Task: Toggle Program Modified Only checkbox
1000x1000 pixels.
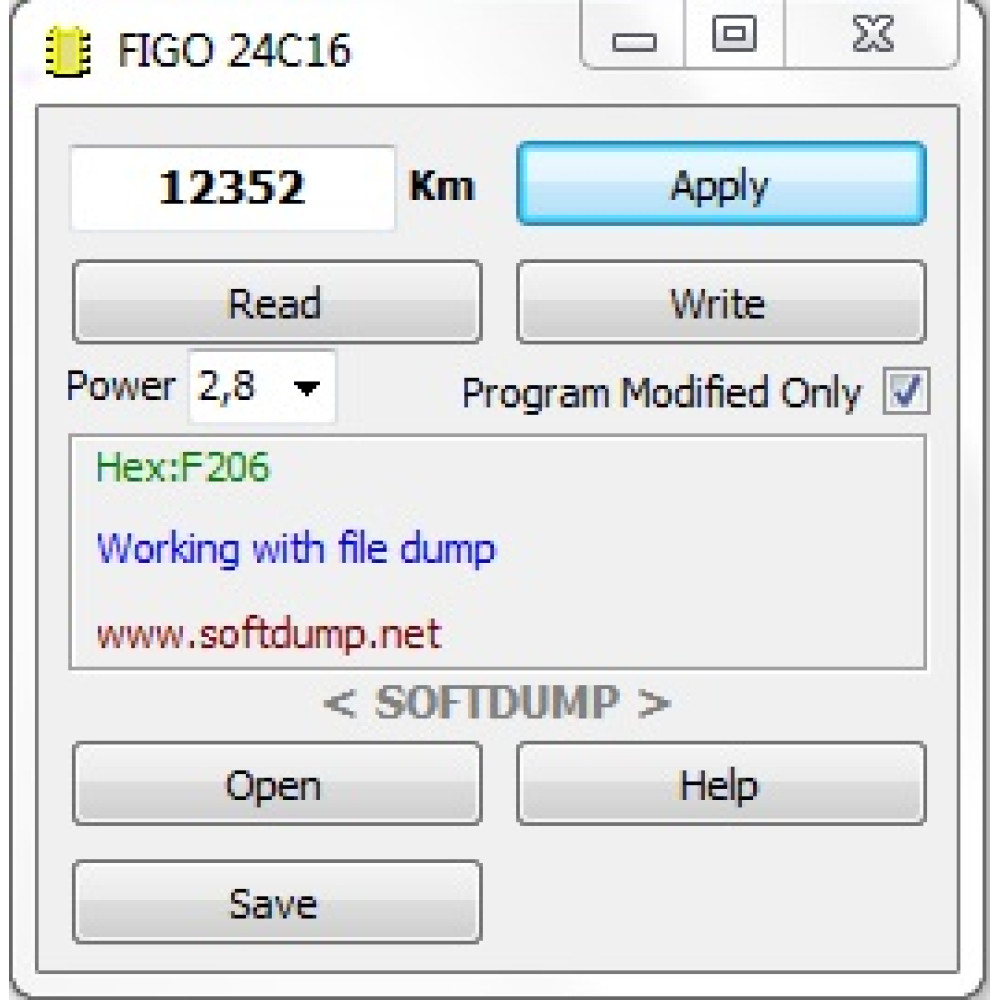Action: click(x=906, y=391)
